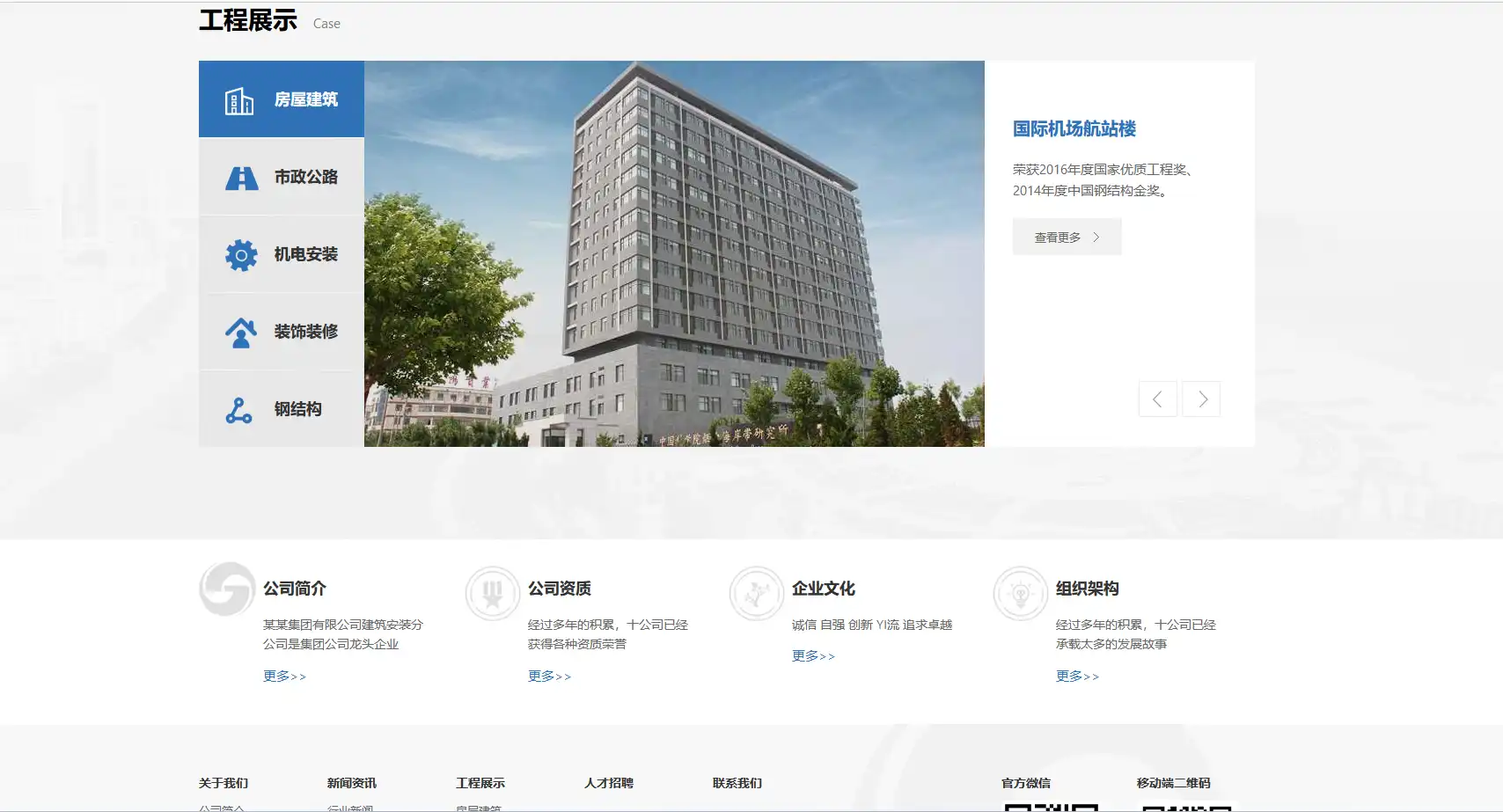Go to previous slide with left arrow
Screen dimensions: 1503x812
pyautogui.click(x=1157, y=399)
